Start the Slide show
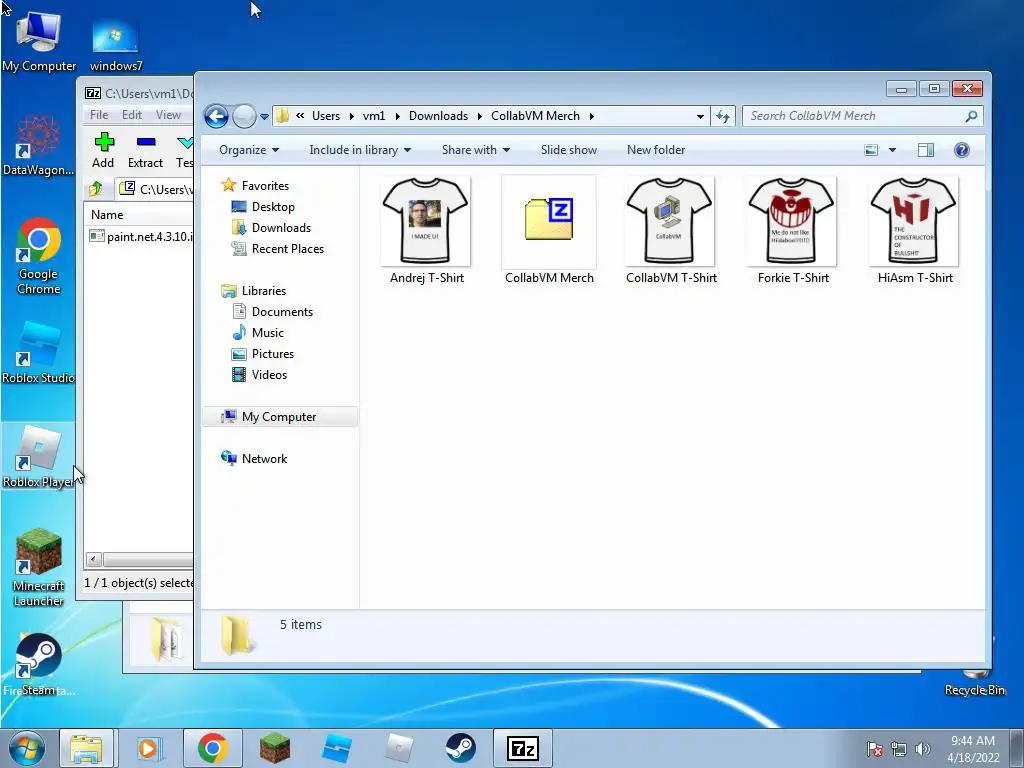This screenshot has width=1024, height=768. pos(569,150)
